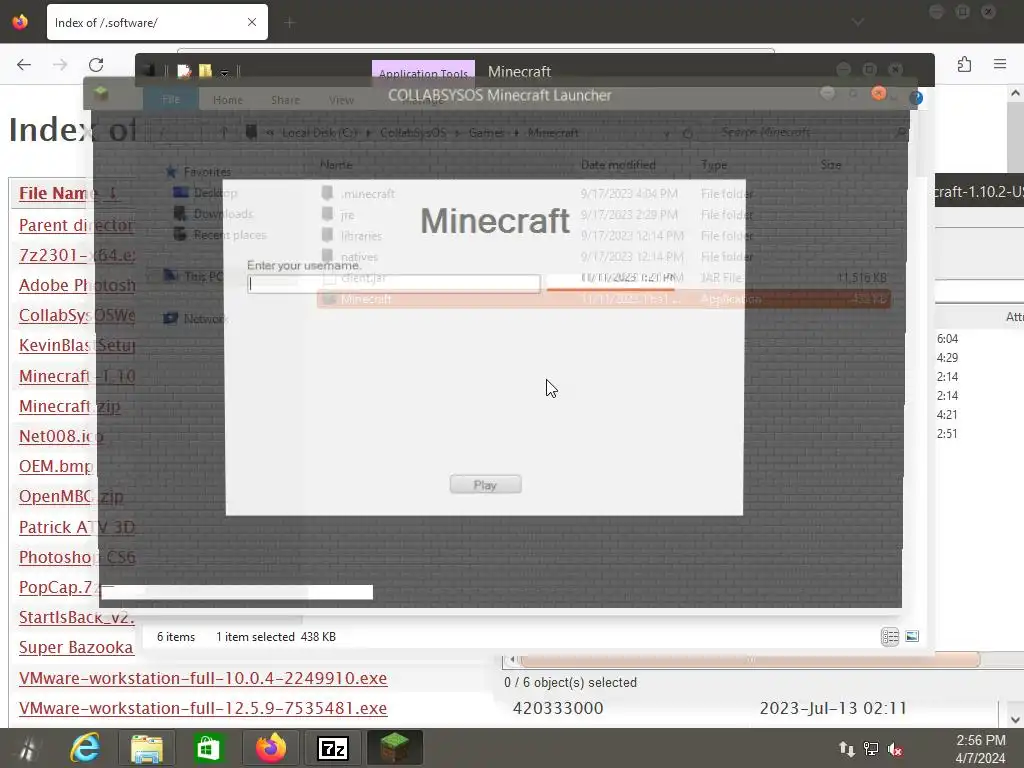Open the StartIsBack_v2 link

[76, 617]
